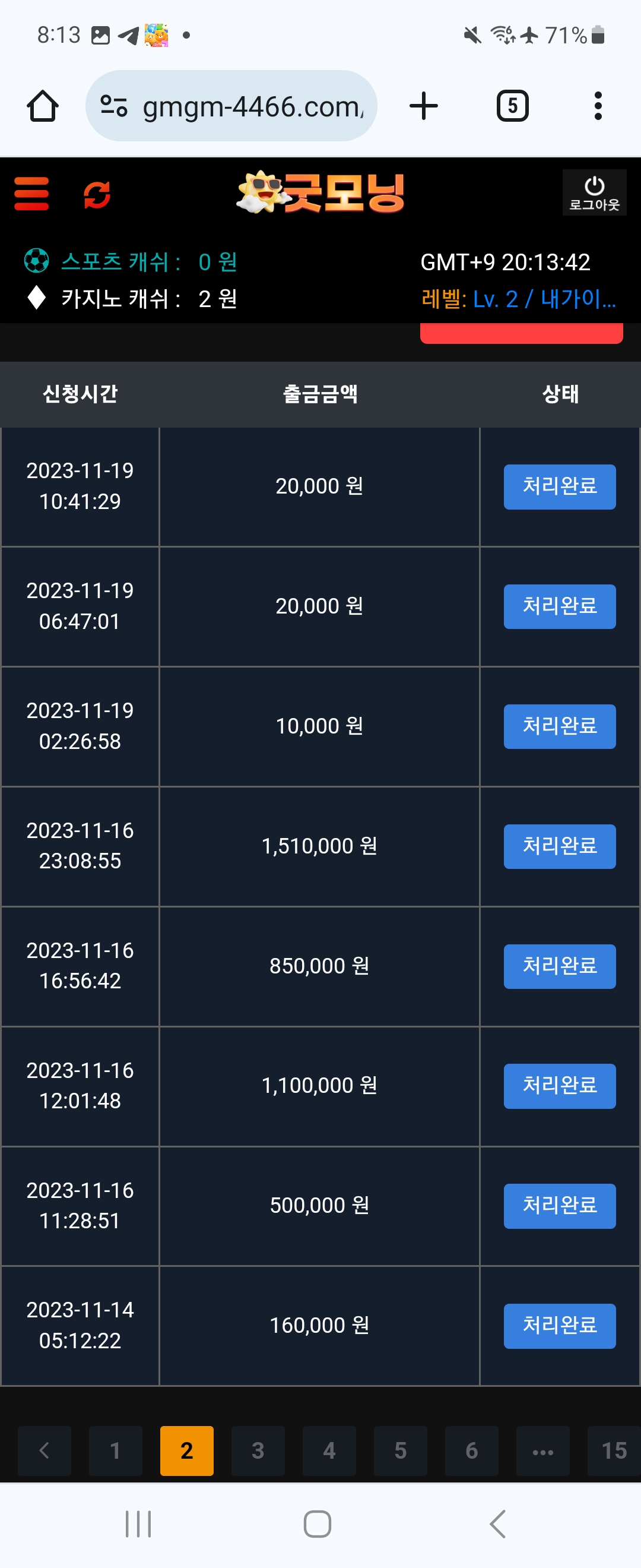The height and width of the screenshot is (1568, 641).
Task: Go to previous page with left chevron
Action: tap(45, 1450)
